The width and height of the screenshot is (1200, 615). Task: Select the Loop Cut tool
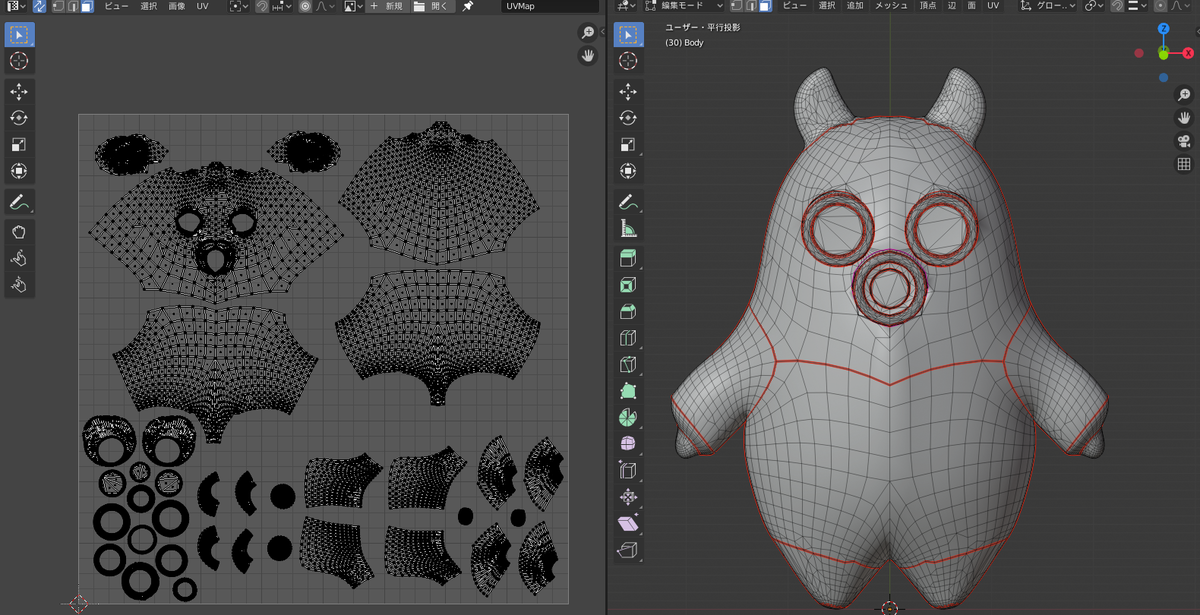tap(628, 339)
